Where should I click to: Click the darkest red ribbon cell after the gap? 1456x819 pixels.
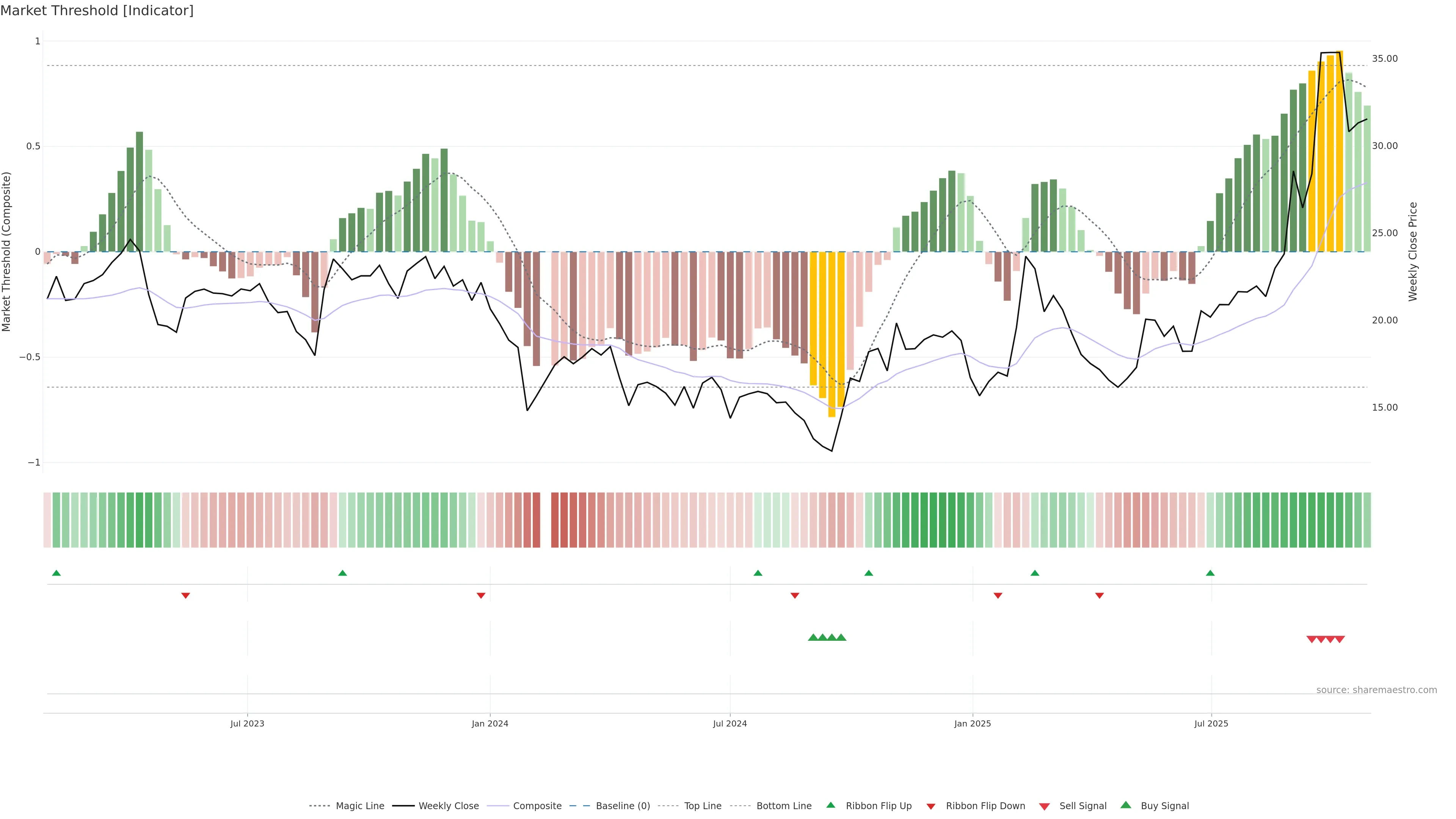[555, 520]
